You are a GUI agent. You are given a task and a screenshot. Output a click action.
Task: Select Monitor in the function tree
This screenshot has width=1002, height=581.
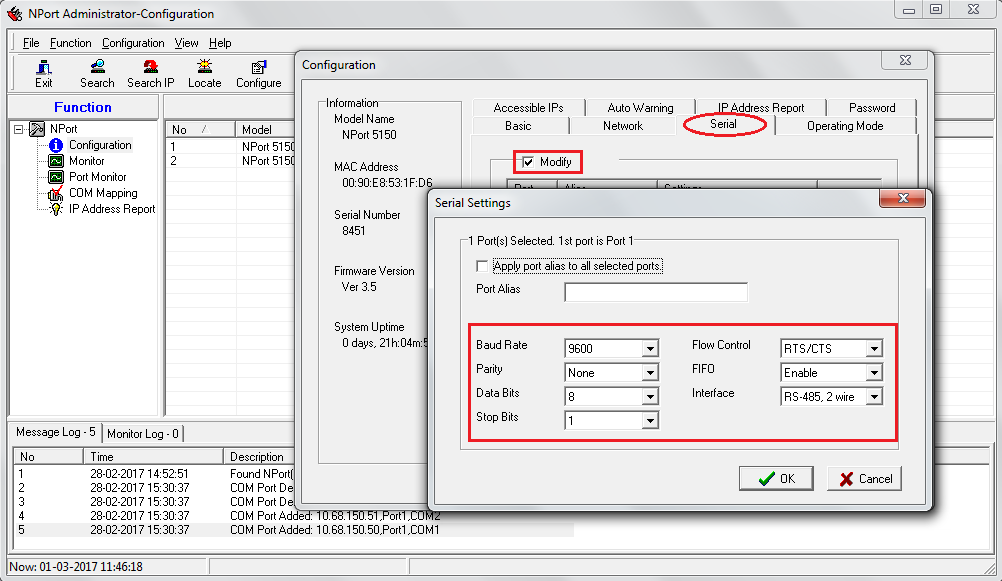tap(86, 161)
